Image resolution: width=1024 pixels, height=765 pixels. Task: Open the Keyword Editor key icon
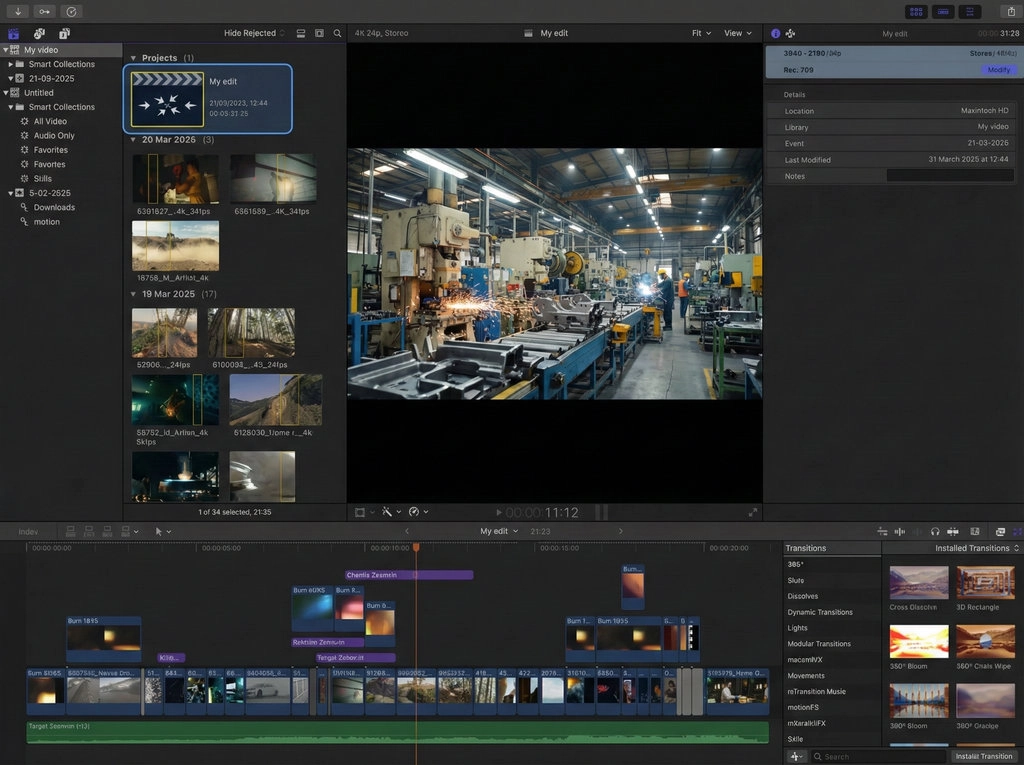coord(44,11)
